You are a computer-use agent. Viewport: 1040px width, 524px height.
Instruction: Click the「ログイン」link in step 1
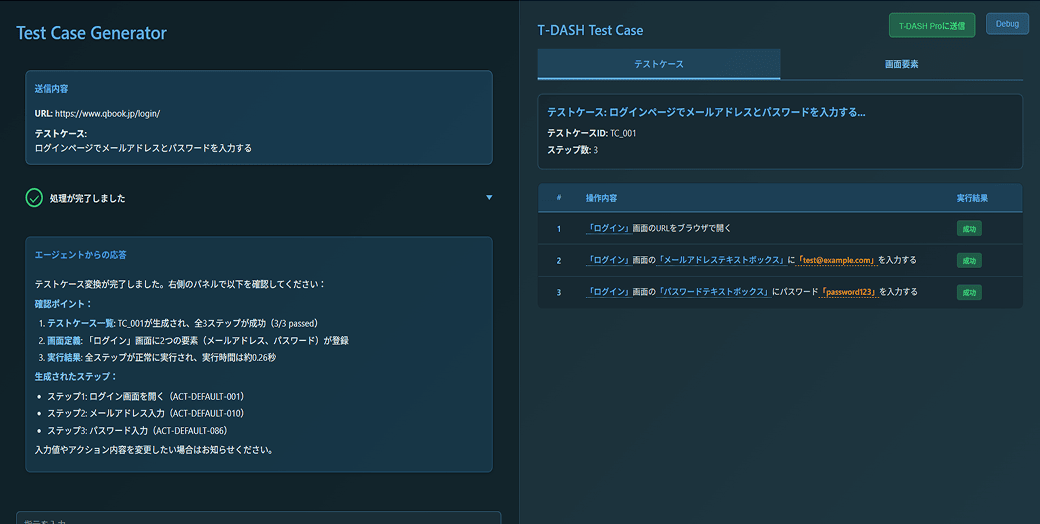(x=609, y=228)
